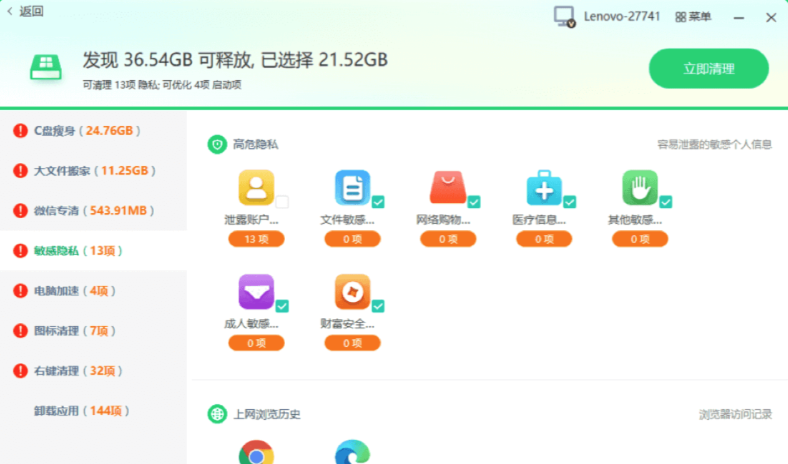Image resolution: width=788 pixels, height=464 pixels.
Task: Open the 医疗信息 medical kit icon
Action: point(544,188)
